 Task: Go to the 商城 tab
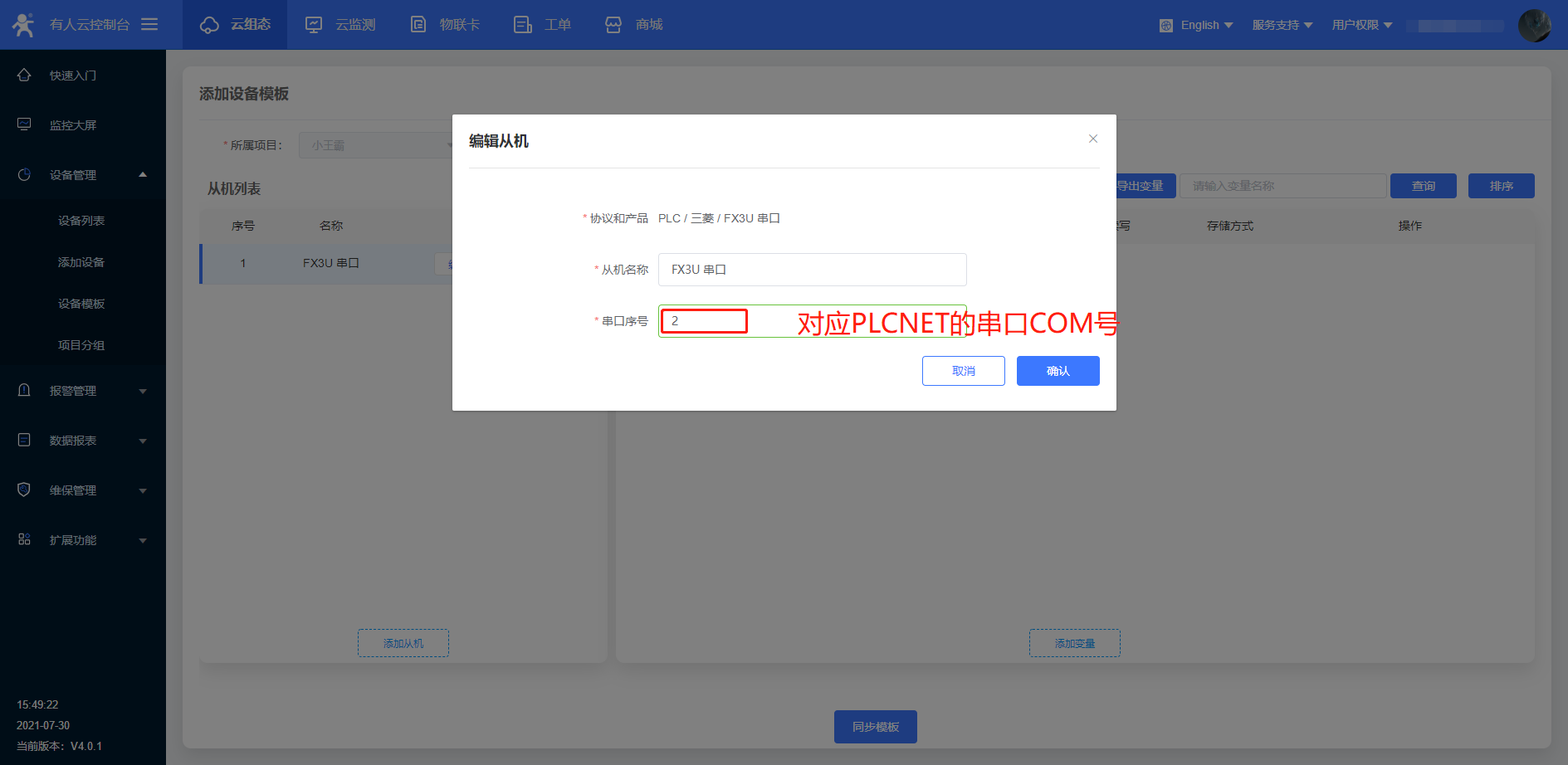click(634, 25)
